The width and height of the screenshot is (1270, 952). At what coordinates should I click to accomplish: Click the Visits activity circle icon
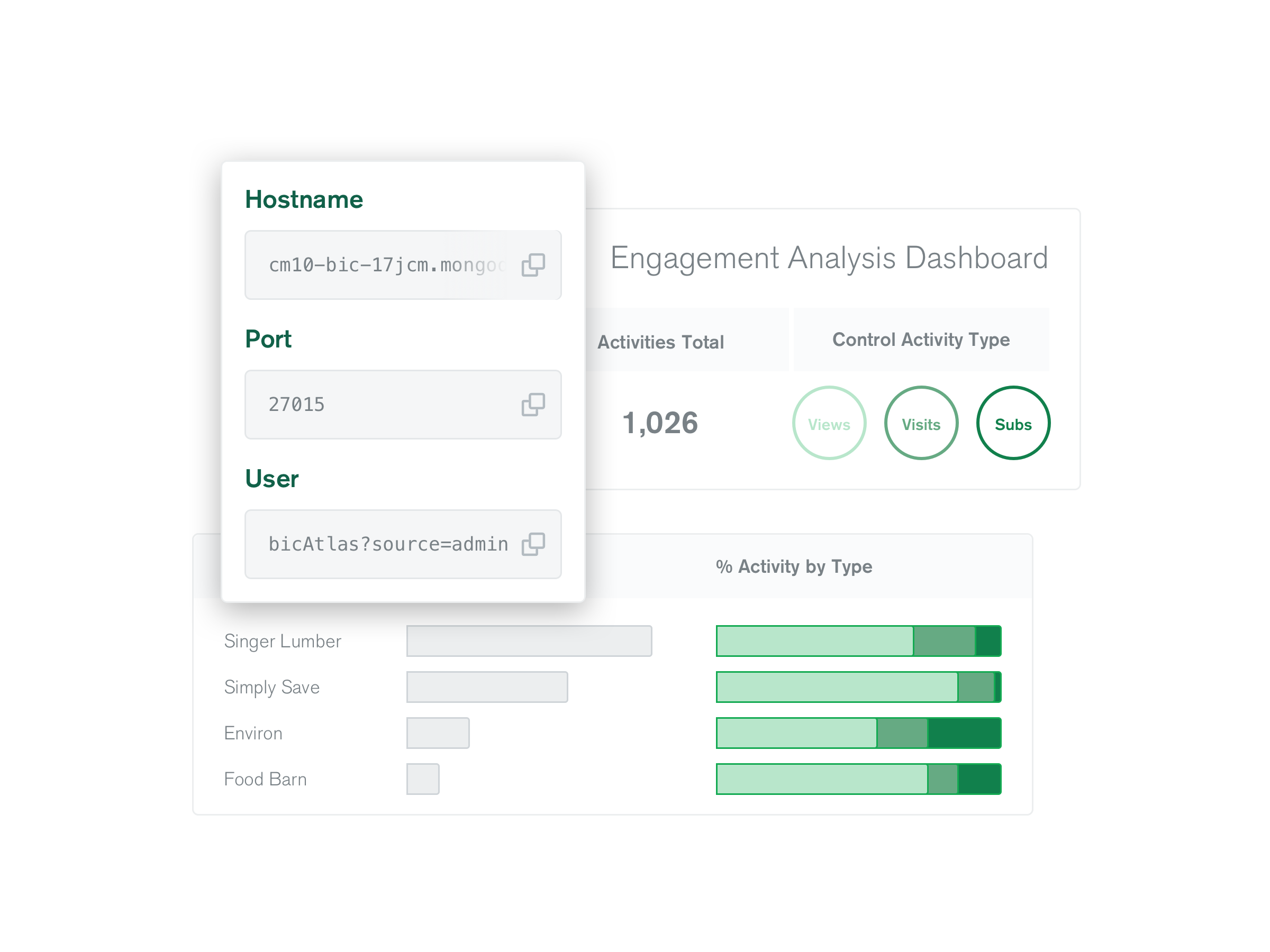click(921, 423)
